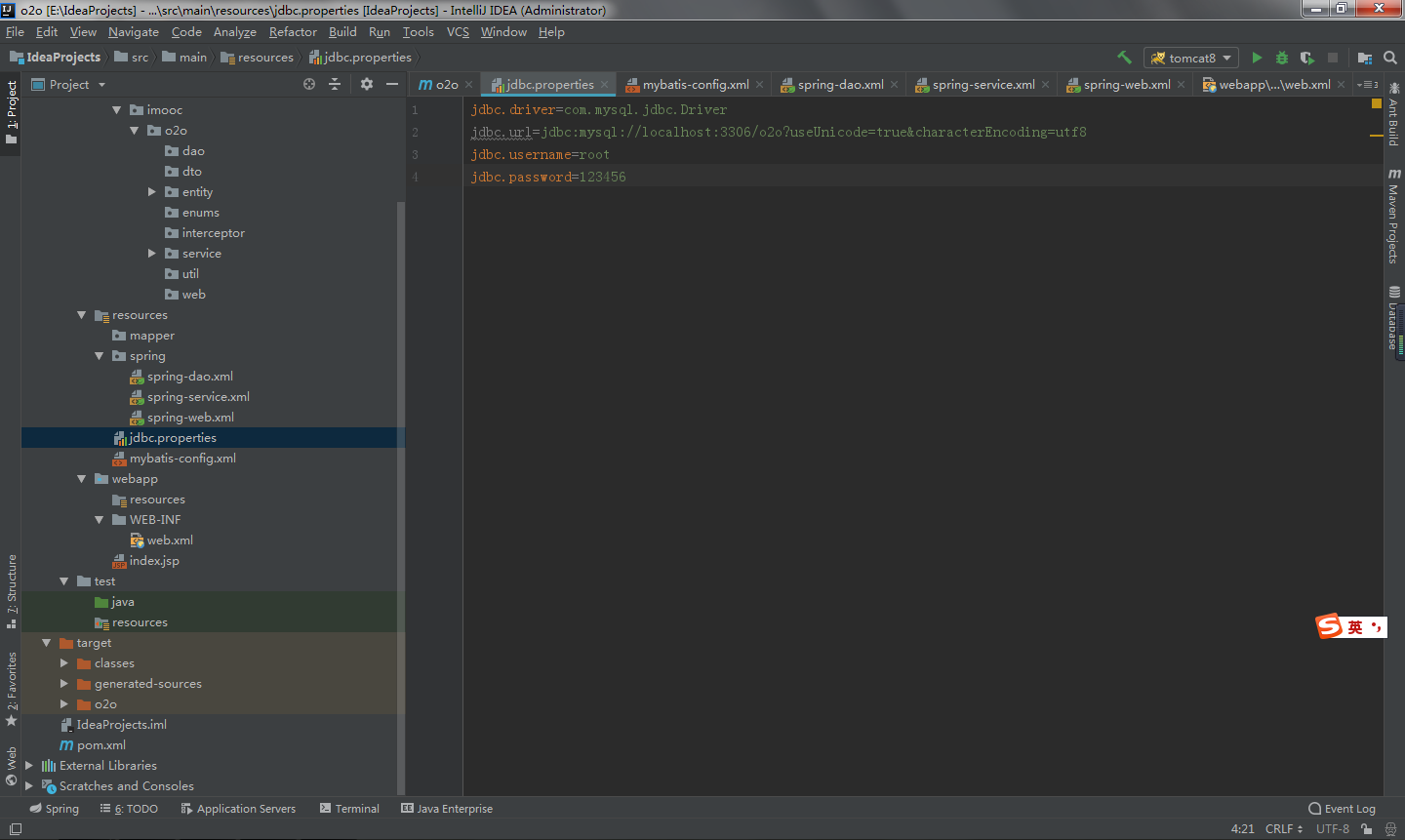The width and height of the screenshot is (1405, 840).
Task: Click the Collapse All icon in Project panel
Action: (335, 84)
